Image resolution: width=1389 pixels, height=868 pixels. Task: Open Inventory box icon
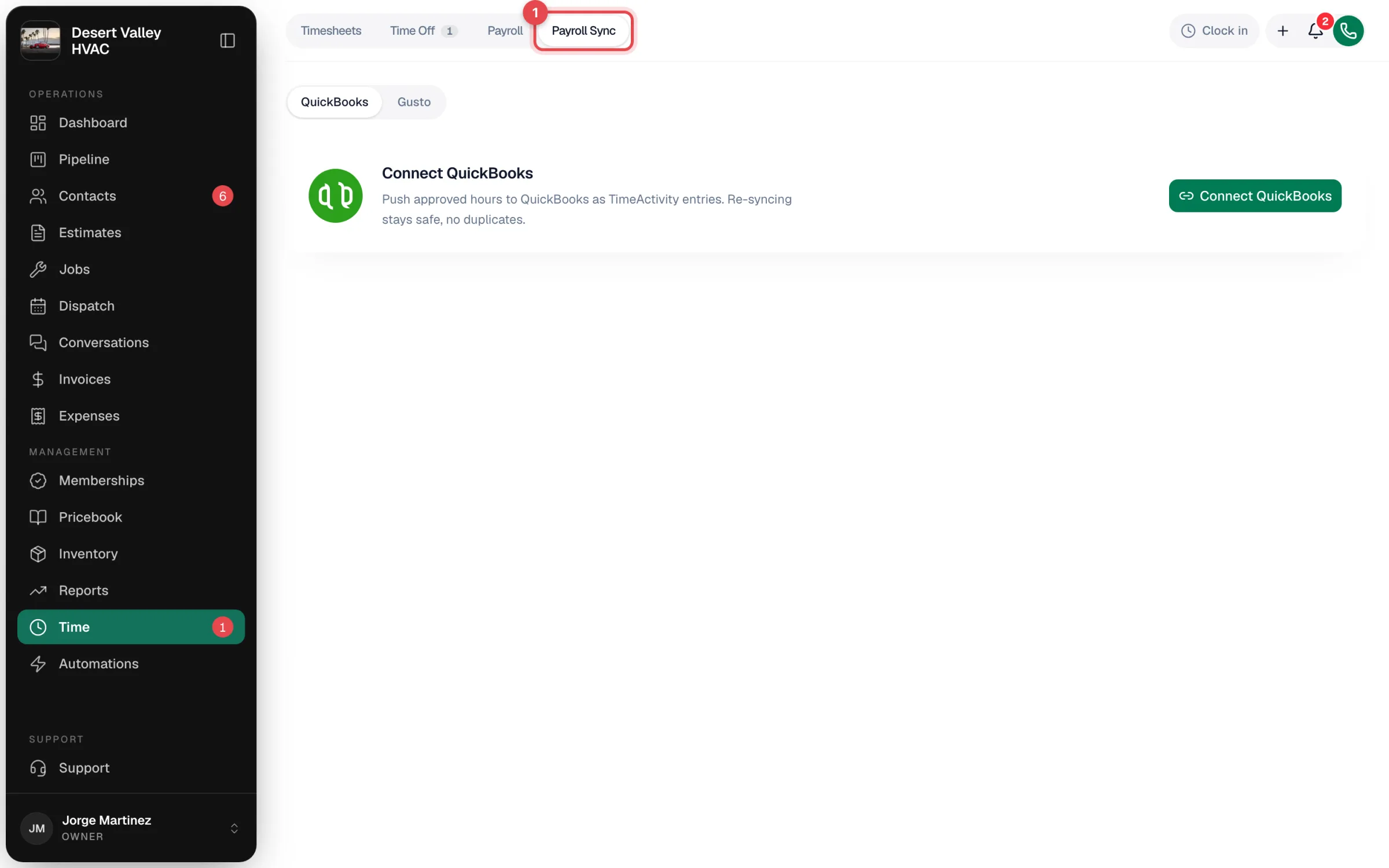pos(38,554)
